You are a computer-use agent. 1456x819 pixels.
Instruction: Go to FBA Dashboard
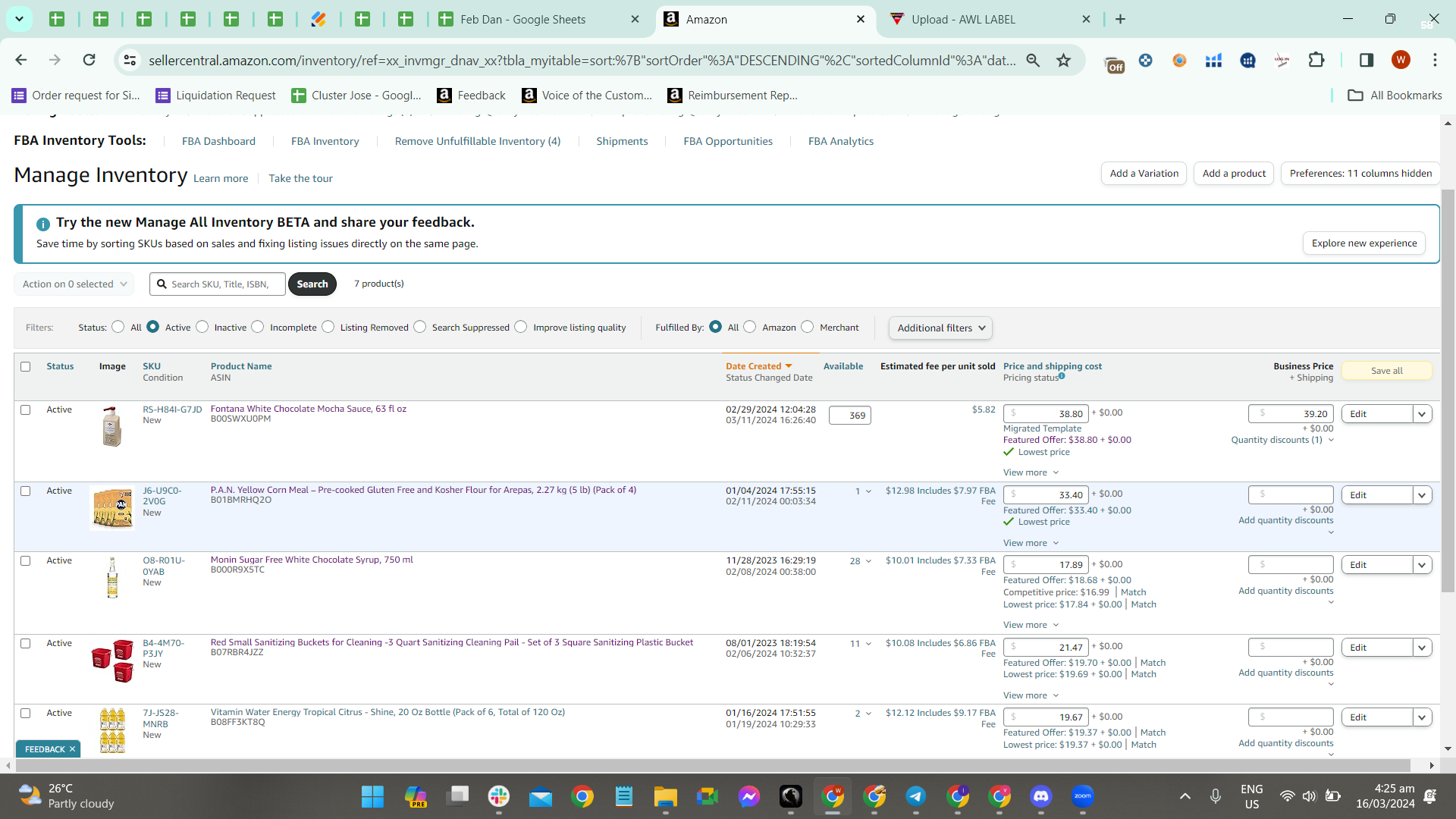click(218, 142)
